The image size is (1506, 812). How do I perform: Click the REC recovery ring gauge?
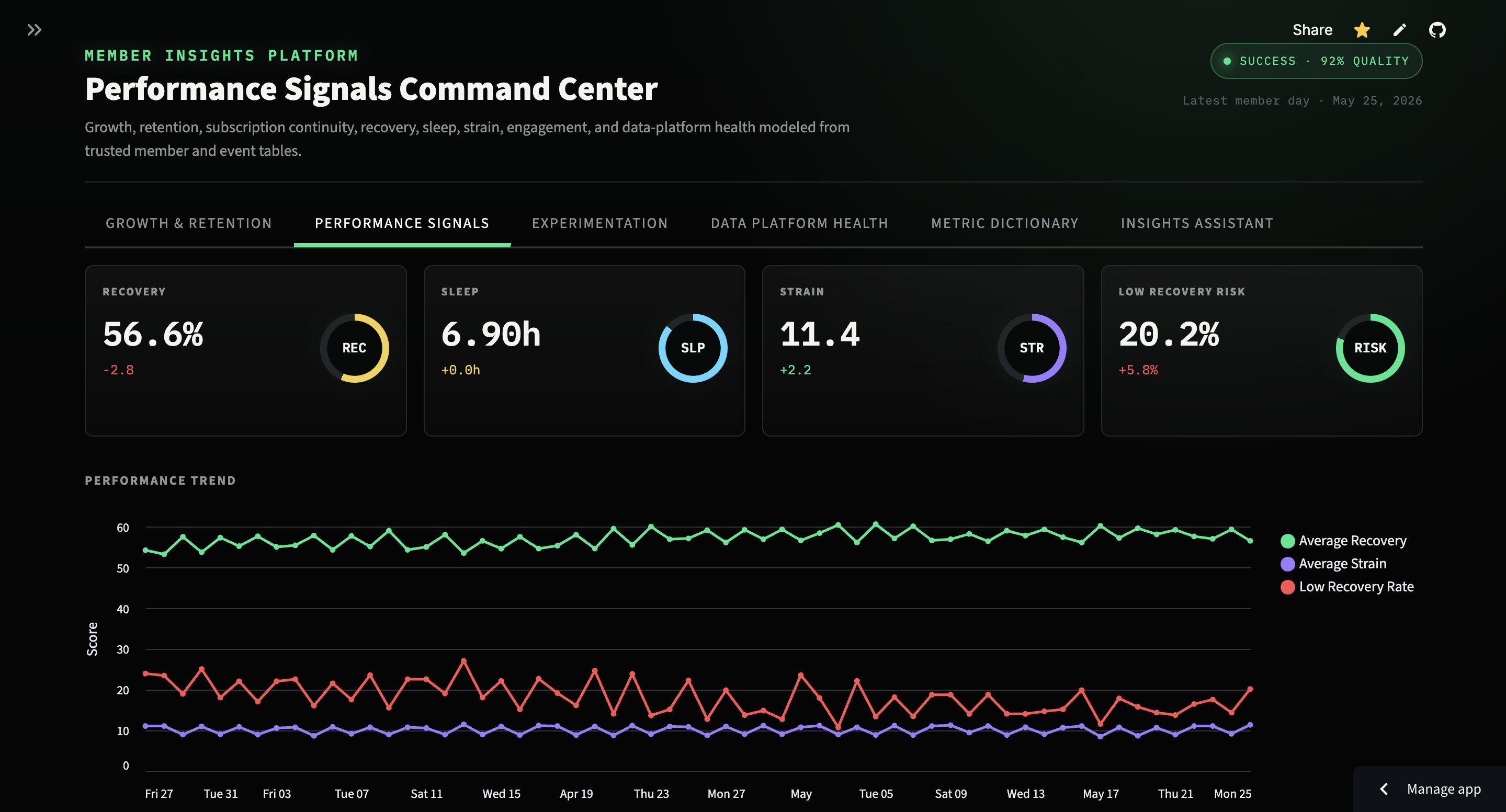354,348
